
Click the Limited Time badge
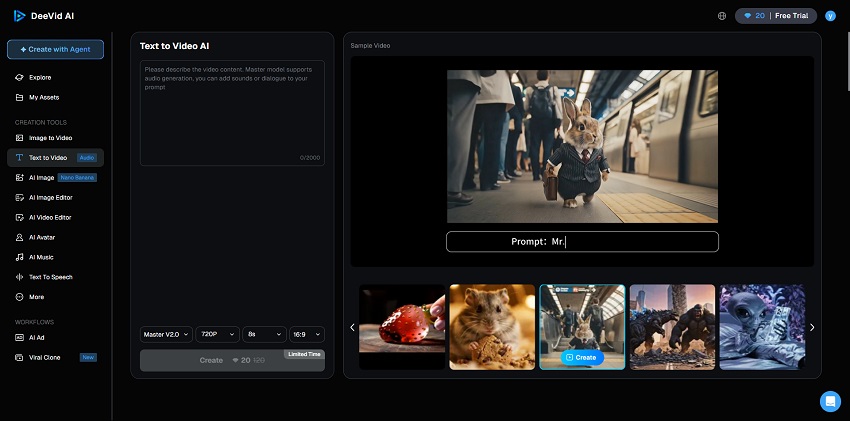[304, 354]
